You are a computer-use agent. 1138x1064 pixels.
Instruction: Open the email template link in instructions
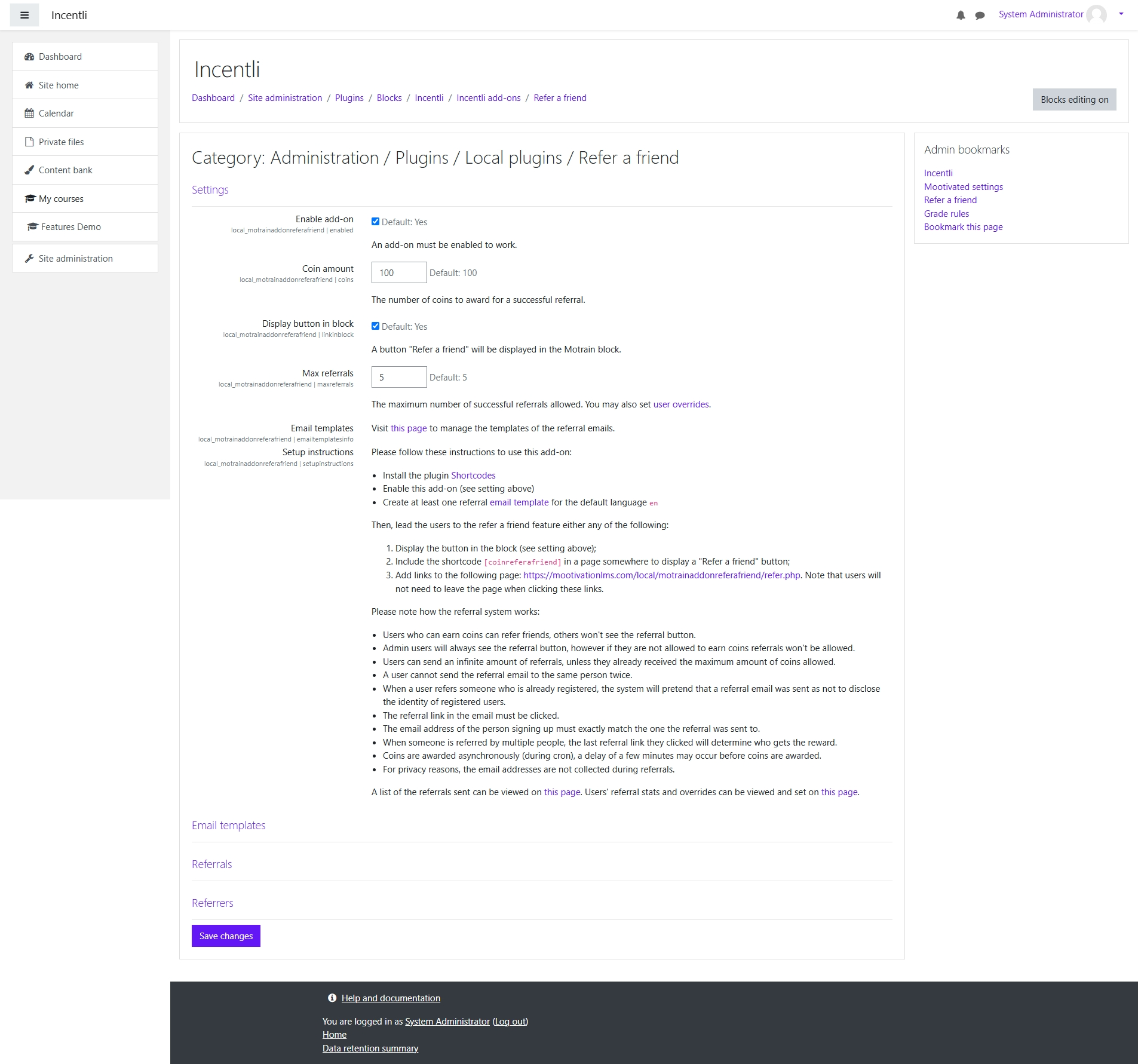point(519,502)
